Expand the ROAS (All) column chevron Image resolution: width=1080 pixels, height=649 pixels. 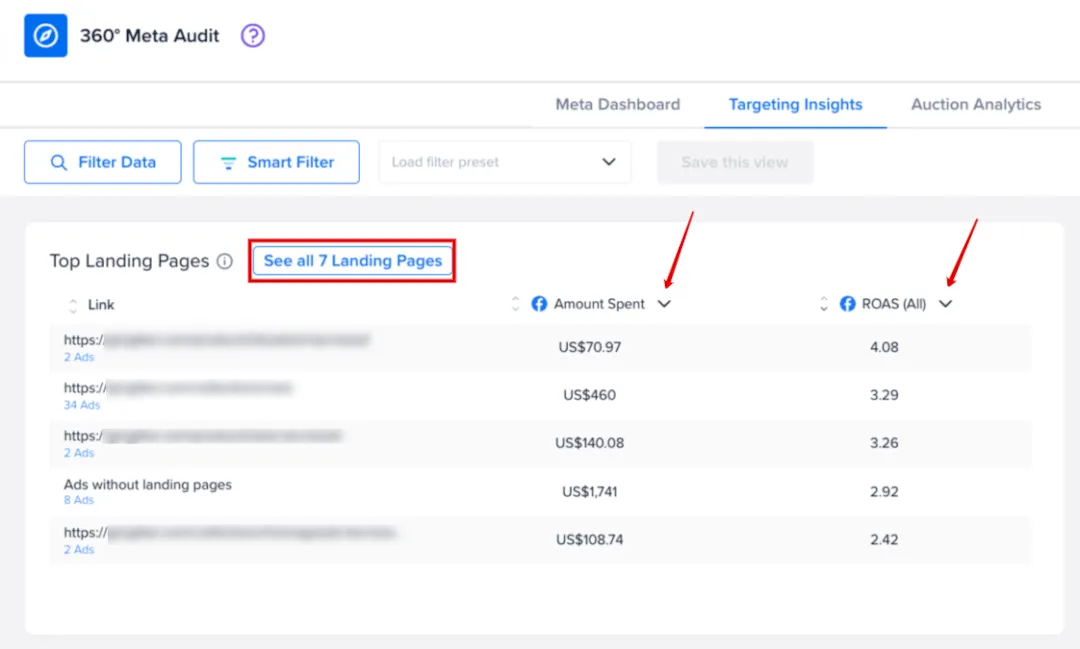point(946,304)
